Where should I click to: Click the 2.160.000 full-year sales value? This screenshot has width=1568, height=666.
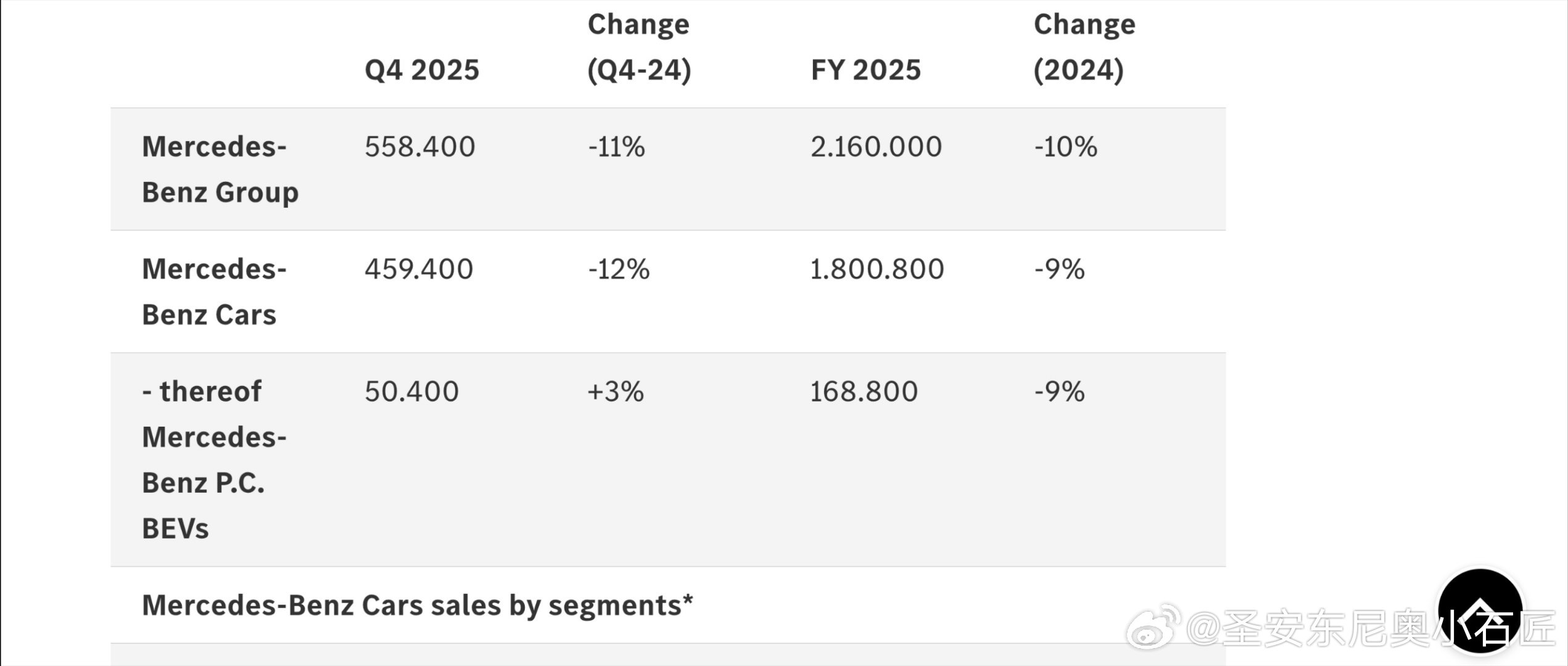[x=876, y=147]
